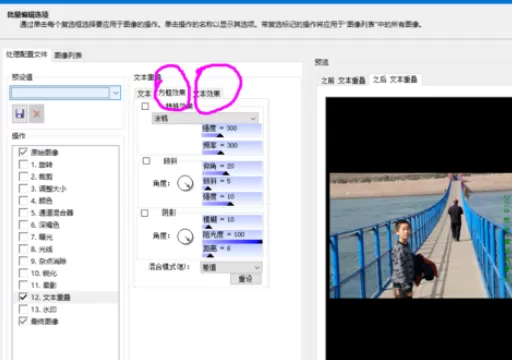The height and width of the screenshot is (360, 512).
Task: Adjust the 频率 = 300 slider
Action: (232, 148)
